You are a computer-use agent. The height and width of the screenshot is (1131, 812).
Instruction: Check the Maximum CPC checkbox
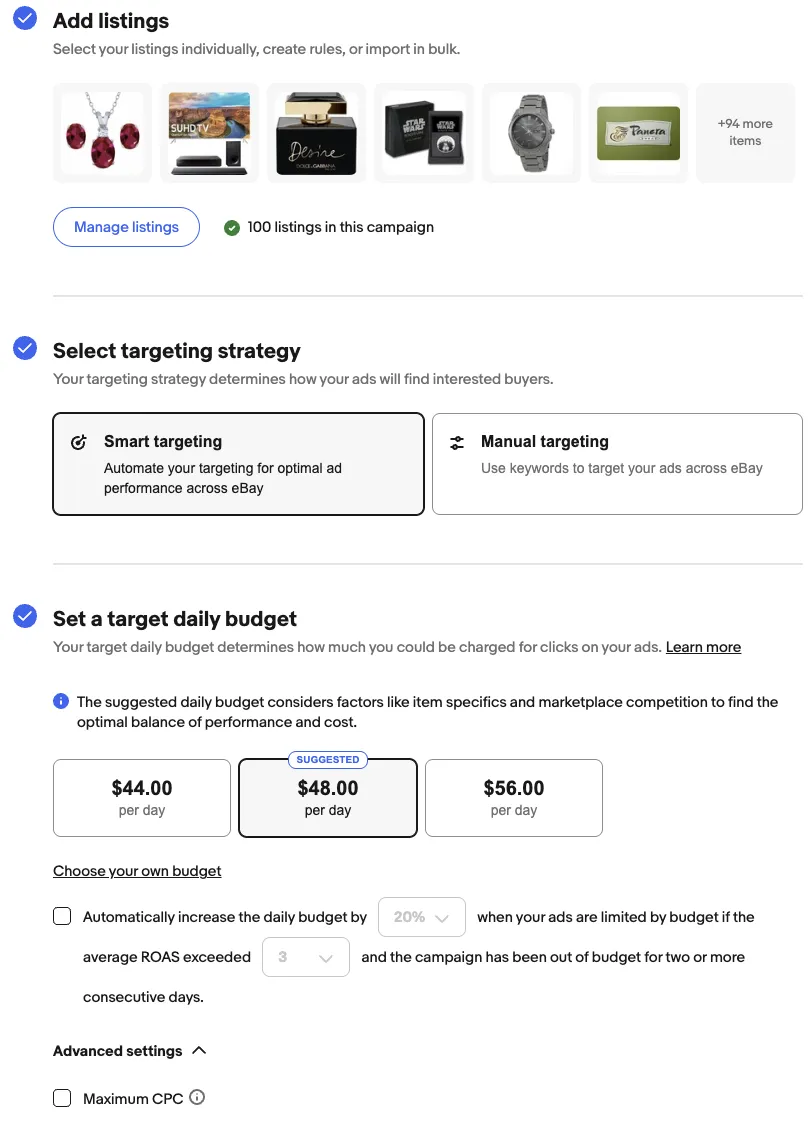pyautogui.click(x=62, y=1098)
